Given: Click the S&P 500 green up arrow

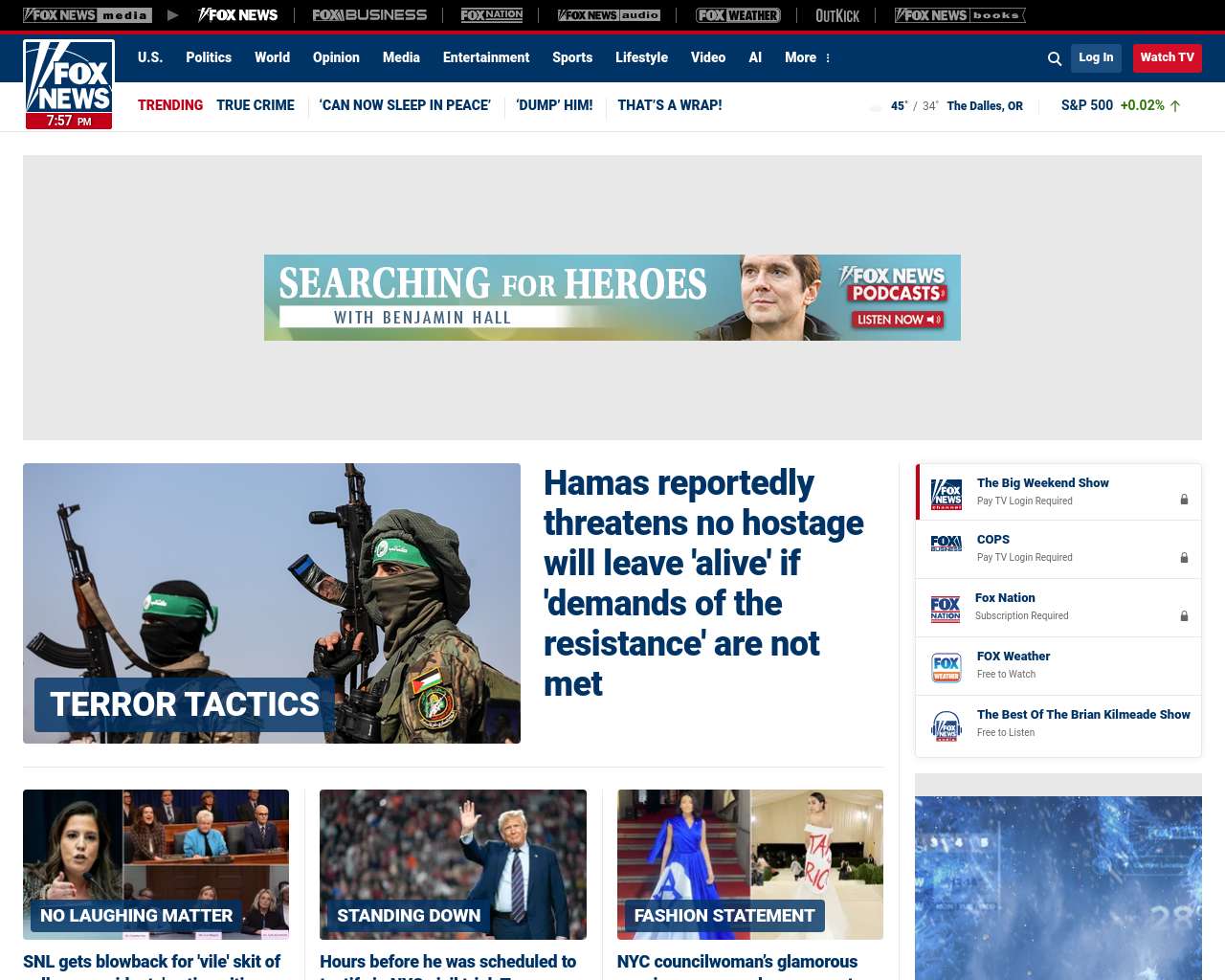Looking at the screenshot, I should 1175,106.
